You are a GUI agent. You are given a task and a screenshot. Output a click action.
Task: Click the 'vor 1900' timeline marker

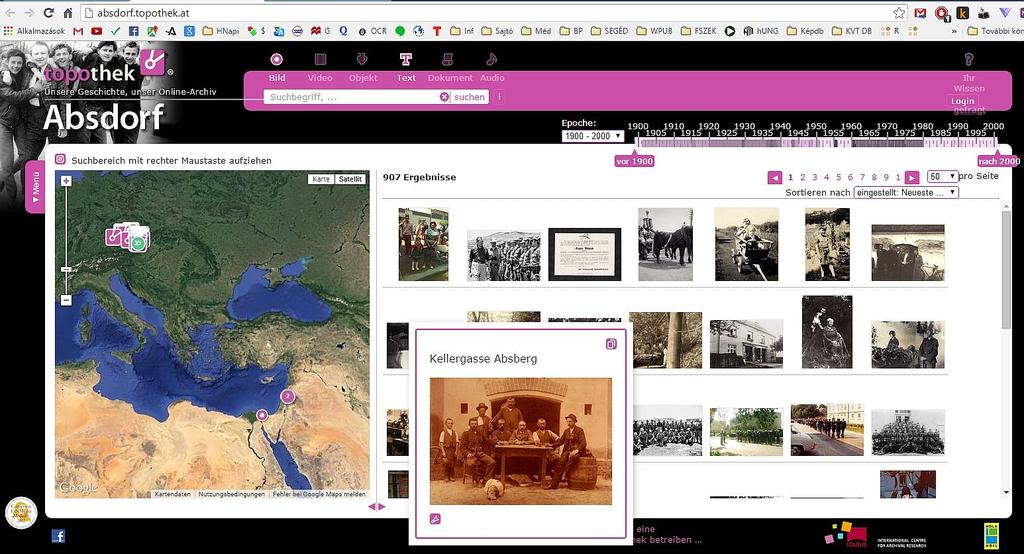point(634,161)
